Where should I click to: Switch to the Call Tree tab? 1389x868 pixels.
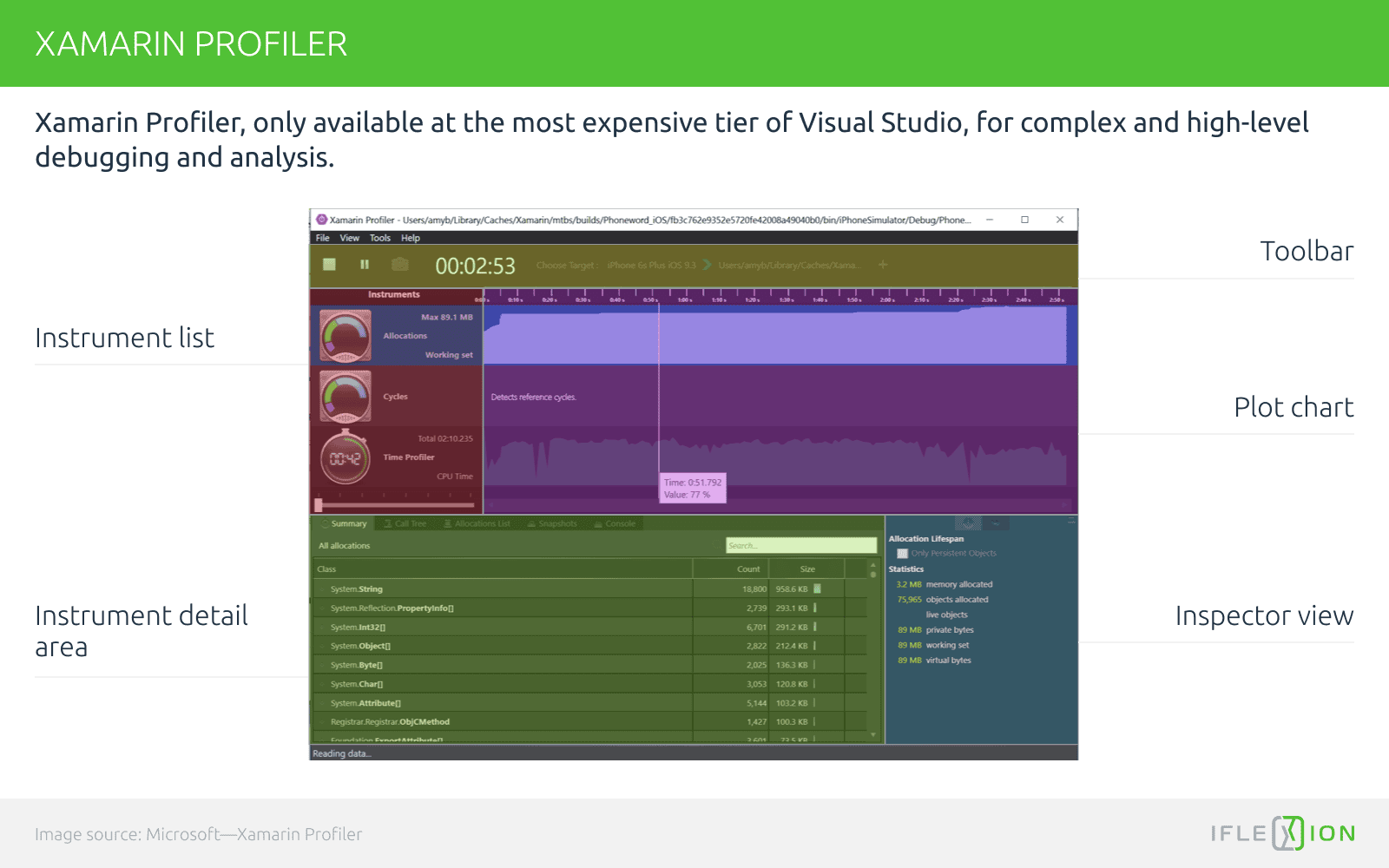coord(405,523)
